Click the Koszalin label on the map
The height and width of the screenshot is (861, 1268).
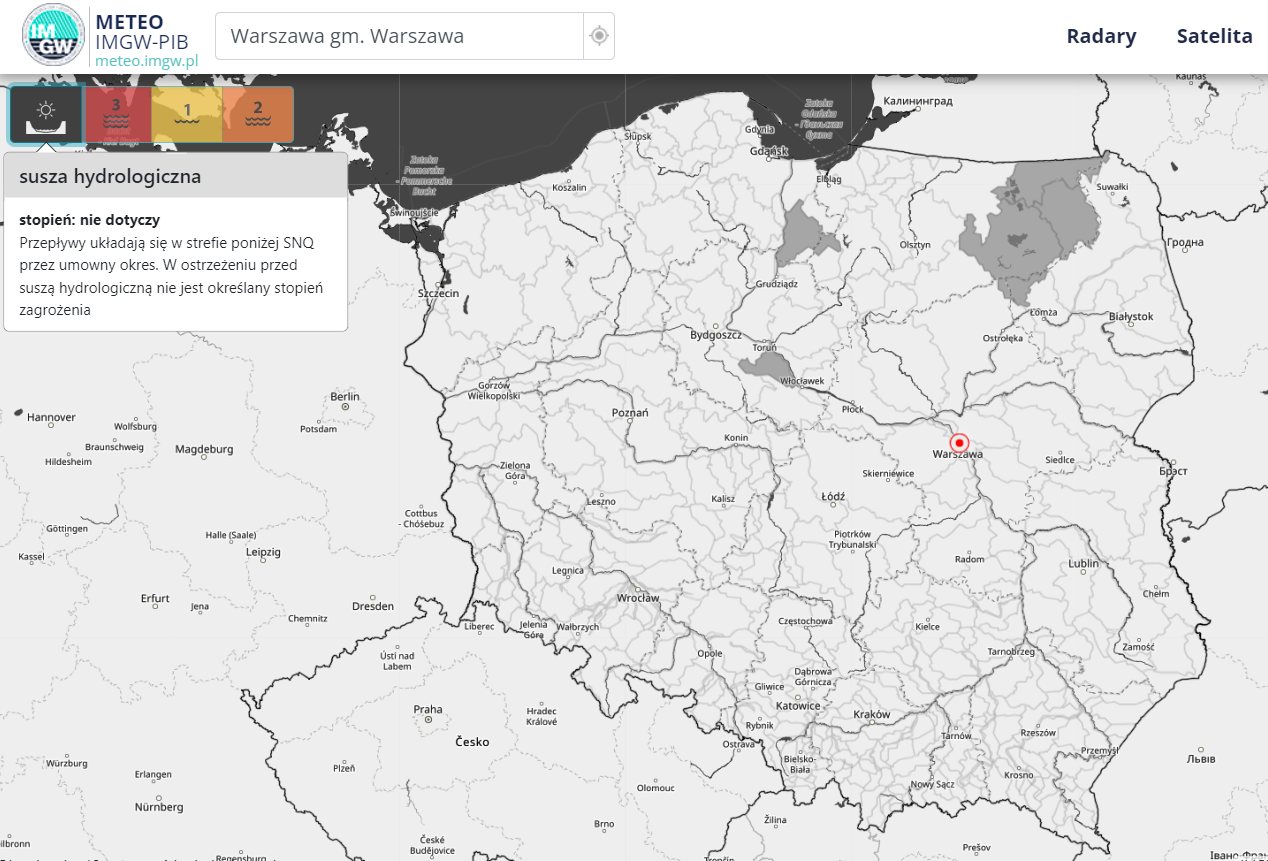click(569, 187)
